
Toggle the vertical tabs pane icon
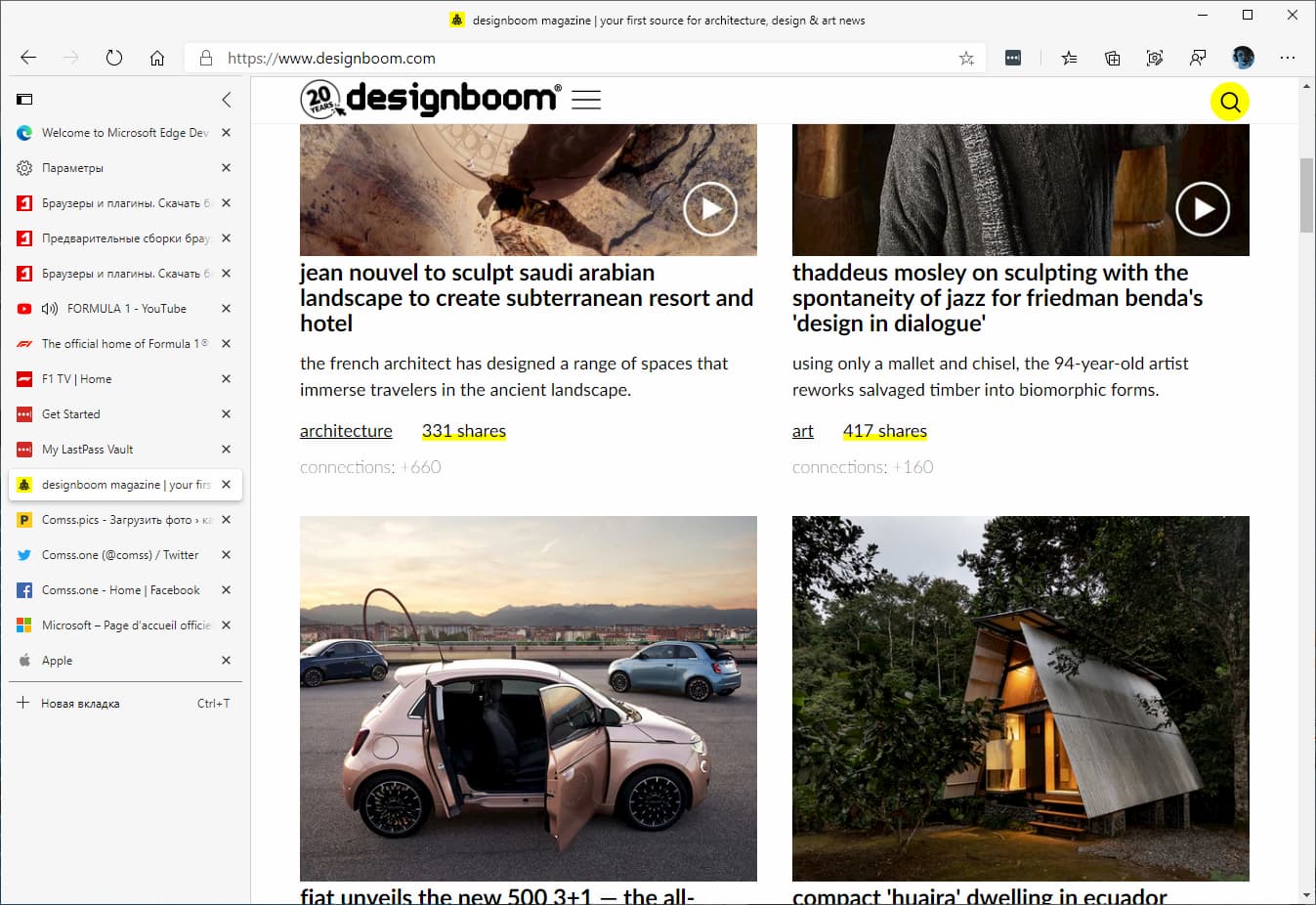[22, 99]
